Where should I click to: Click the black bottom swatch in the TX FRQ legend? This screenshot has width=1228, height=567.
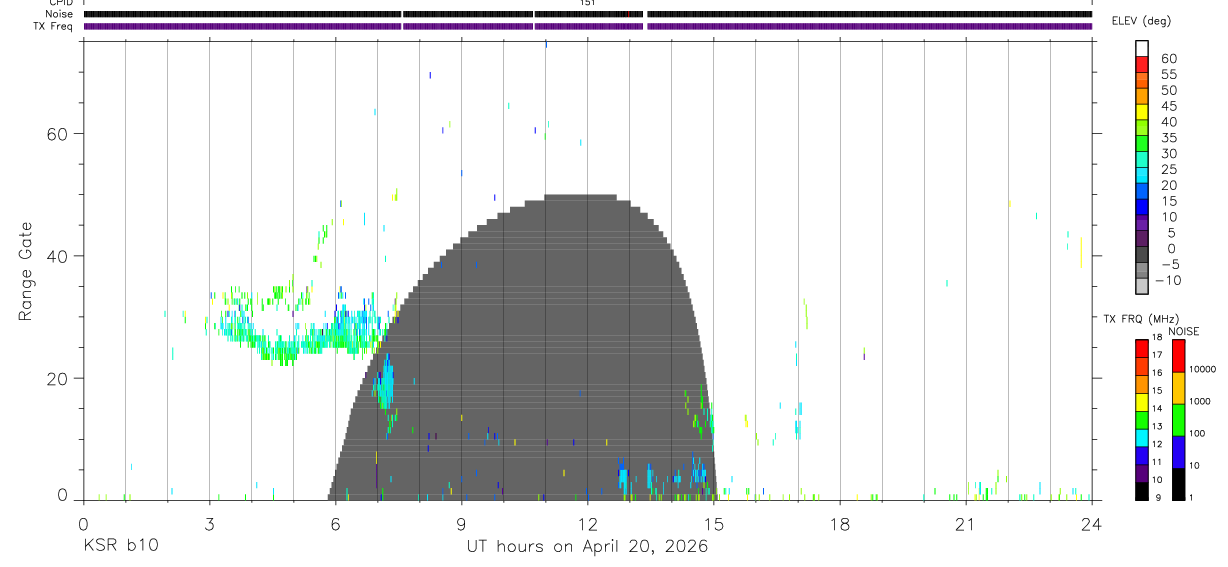pos(1141,491)
